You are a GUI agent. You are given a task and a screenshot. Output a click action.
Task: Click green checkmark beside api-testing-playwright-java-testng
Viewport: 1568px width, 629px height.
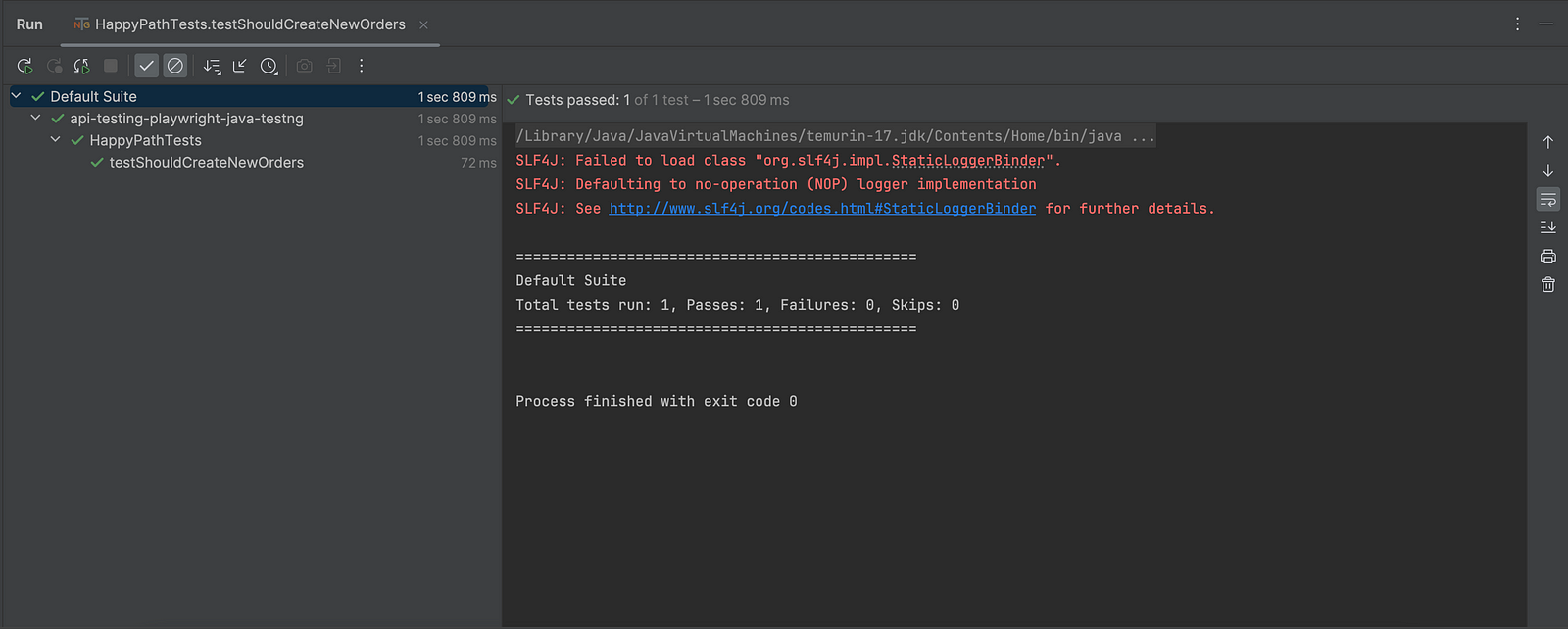coord(58,119)
